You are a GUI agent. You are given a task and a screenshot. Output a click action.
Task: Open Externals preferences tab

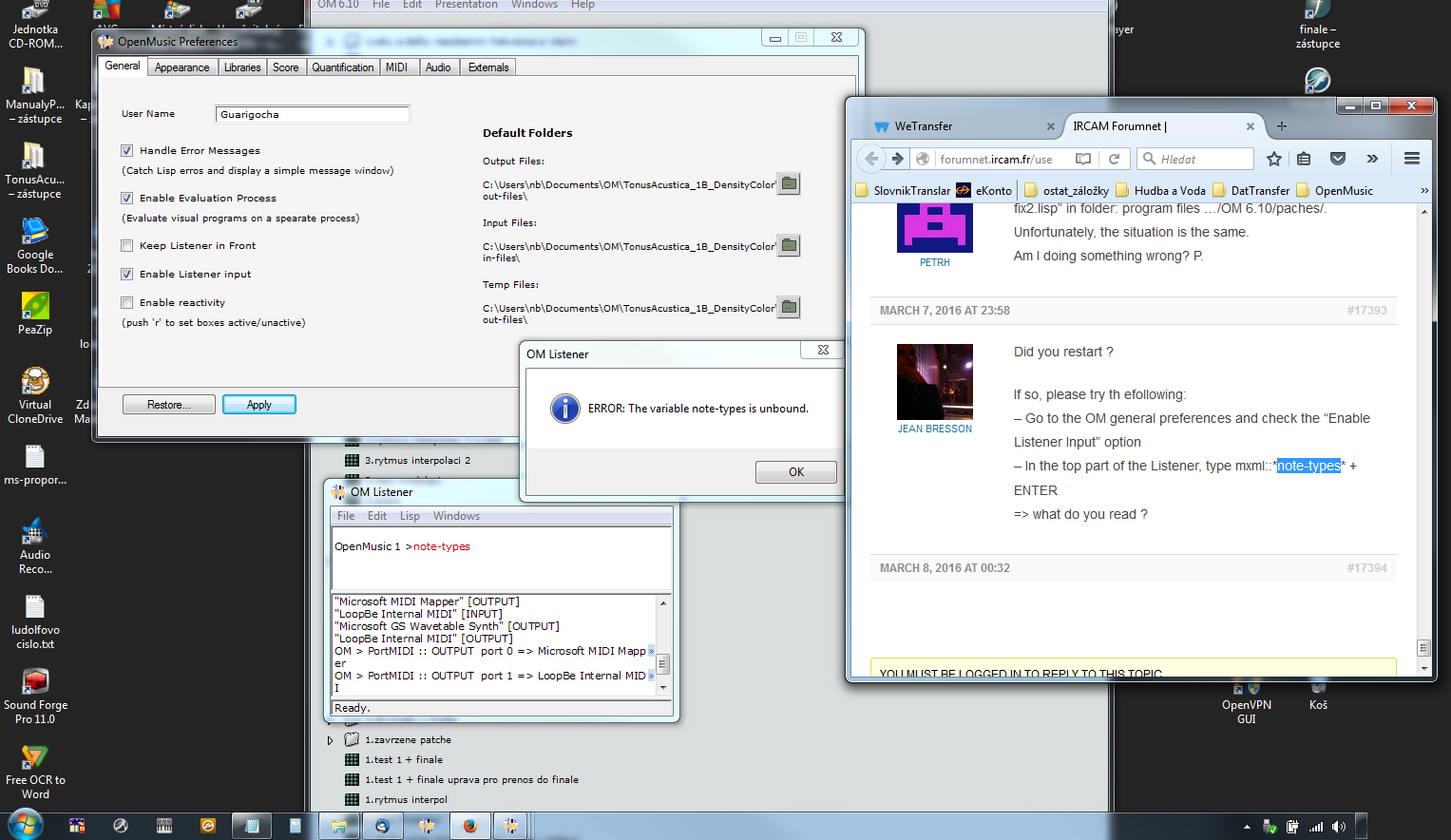[x=488, y=67]
